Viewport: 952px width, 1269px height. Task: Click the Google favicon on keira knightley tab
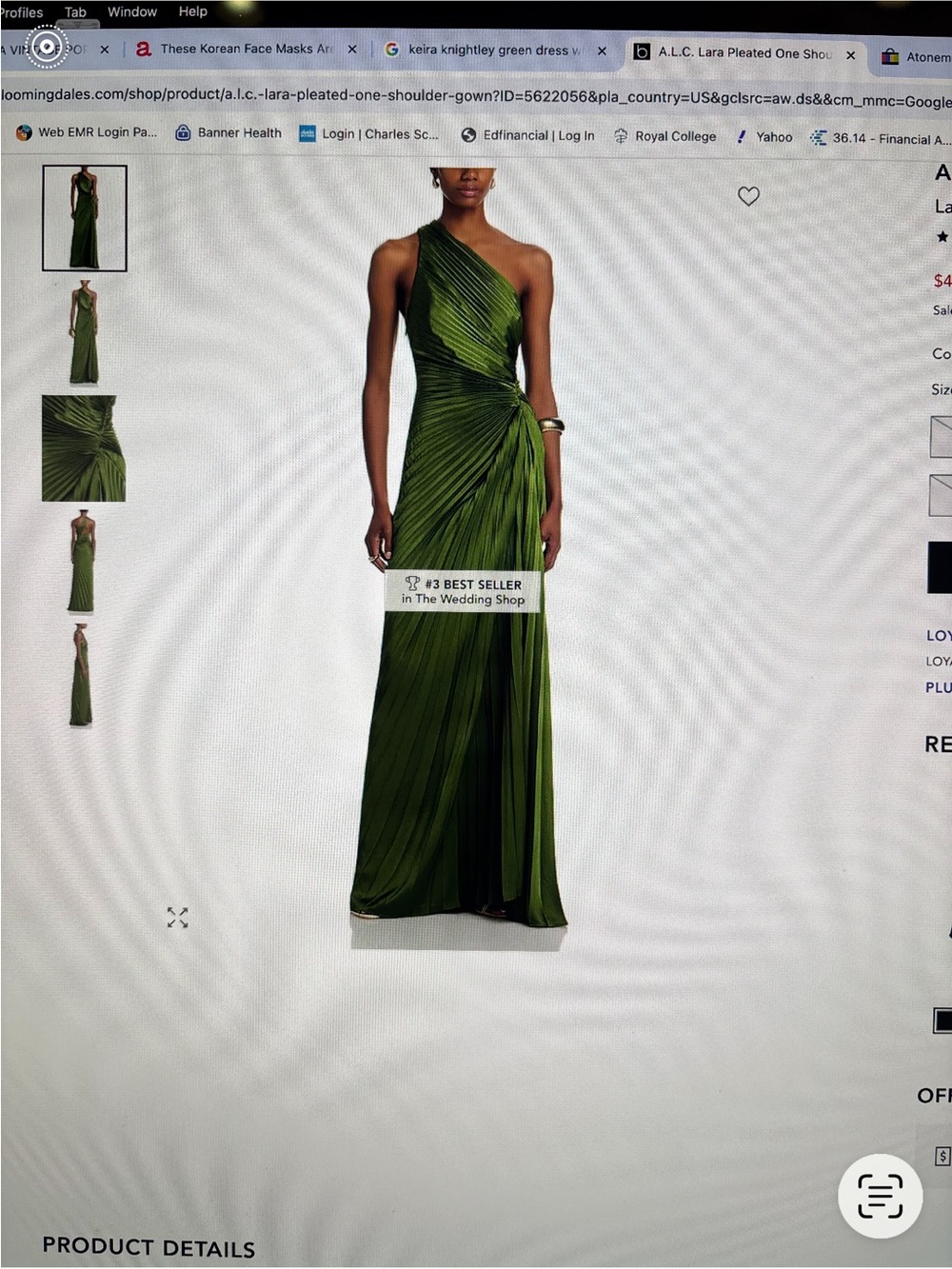pos(391,50)
